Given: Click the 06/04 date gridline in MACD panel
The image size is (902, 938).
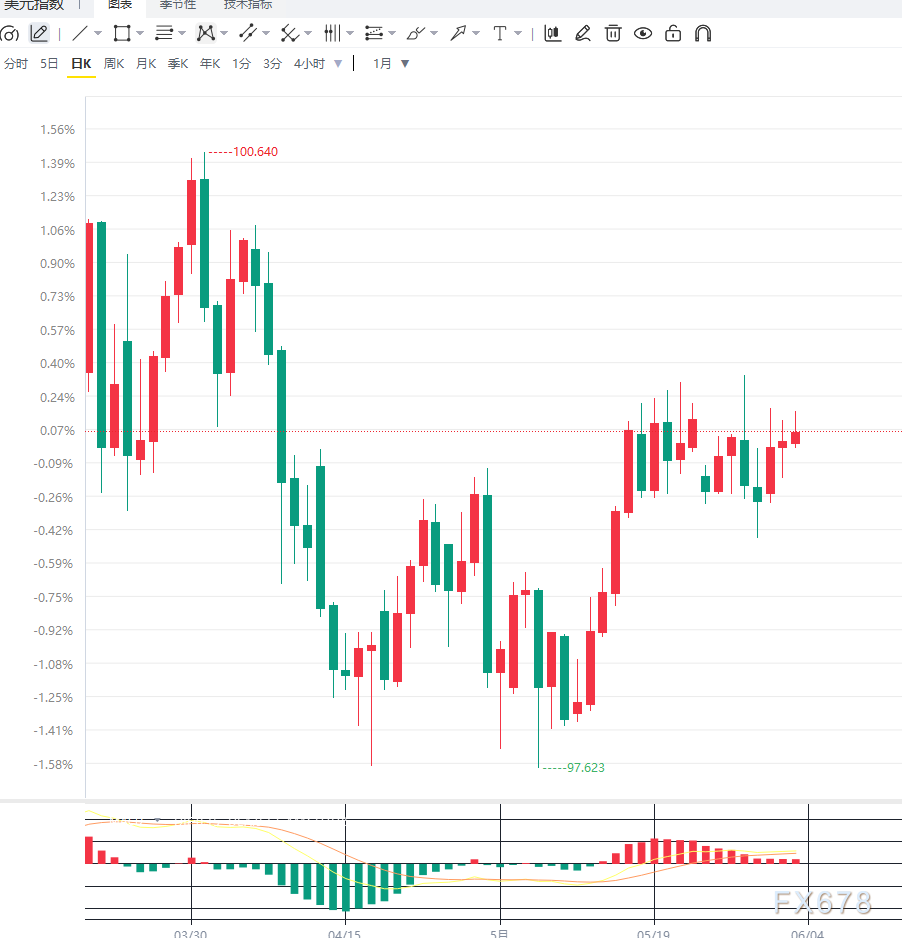Looking at the screenshot, I should coord(808,863).
